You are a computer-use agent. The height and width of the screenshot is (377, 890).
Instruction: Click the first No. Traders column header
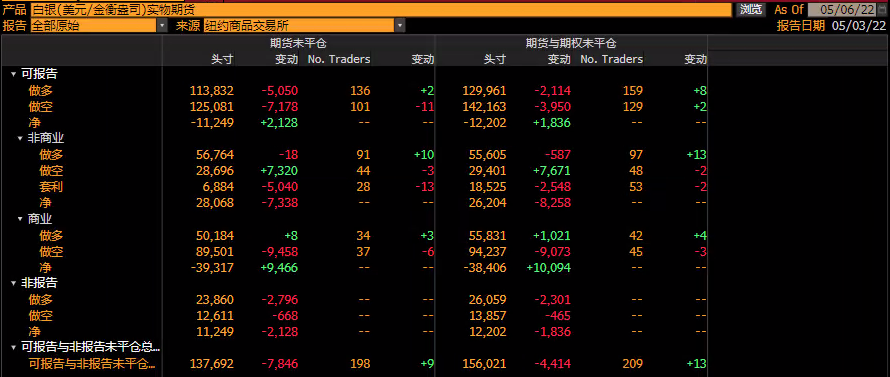click(339, 59)
